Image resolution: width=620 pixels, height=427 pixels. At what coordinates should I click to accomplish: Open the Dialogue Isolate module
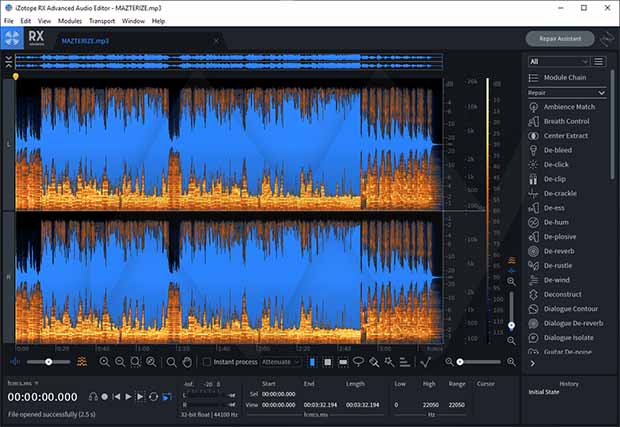pos(561,338)
